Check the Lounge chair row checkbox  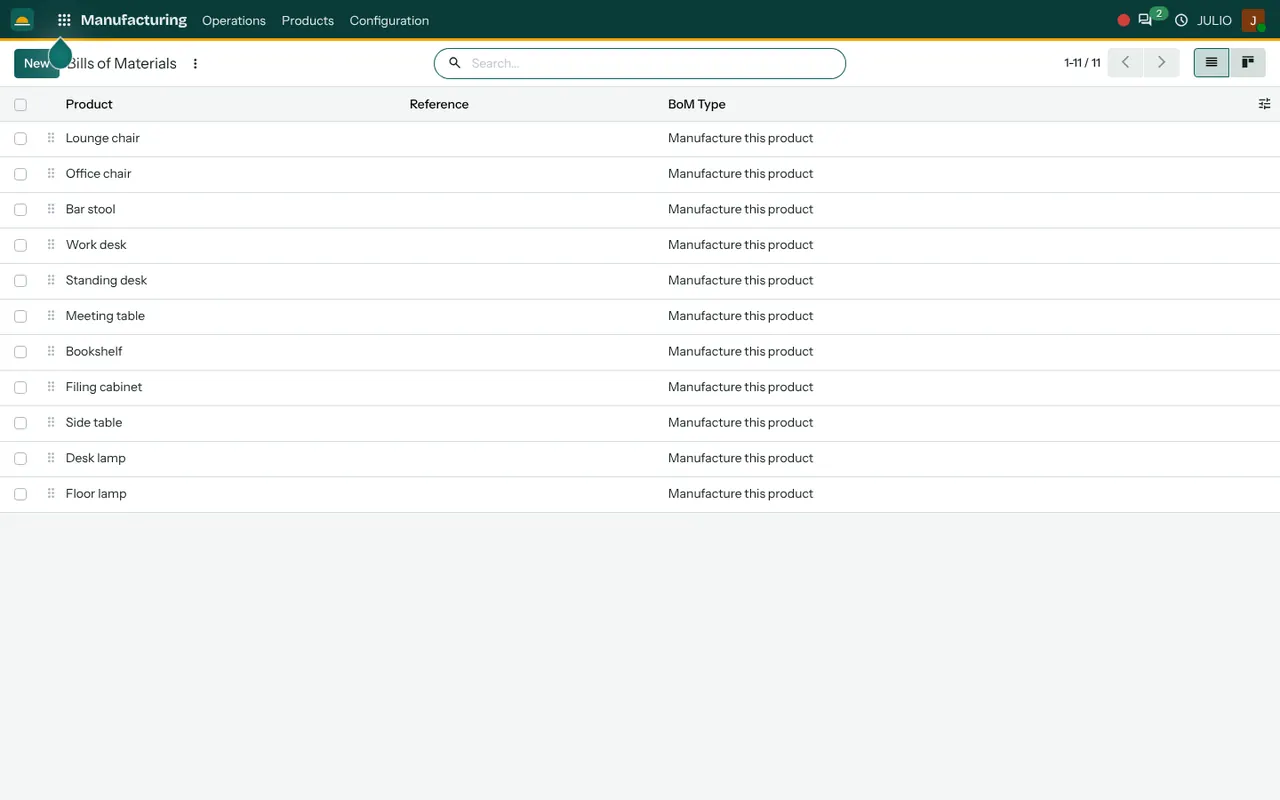point(20,139)
